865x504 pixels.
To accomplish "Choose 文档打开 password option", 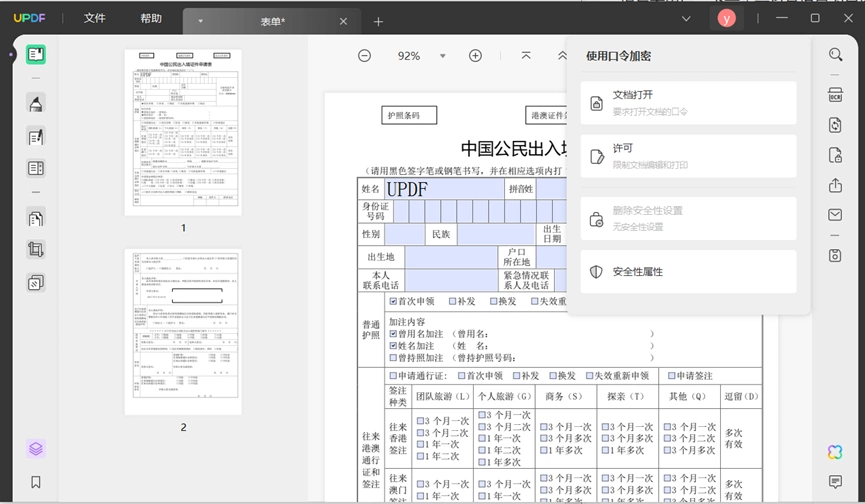I will 688,103.
